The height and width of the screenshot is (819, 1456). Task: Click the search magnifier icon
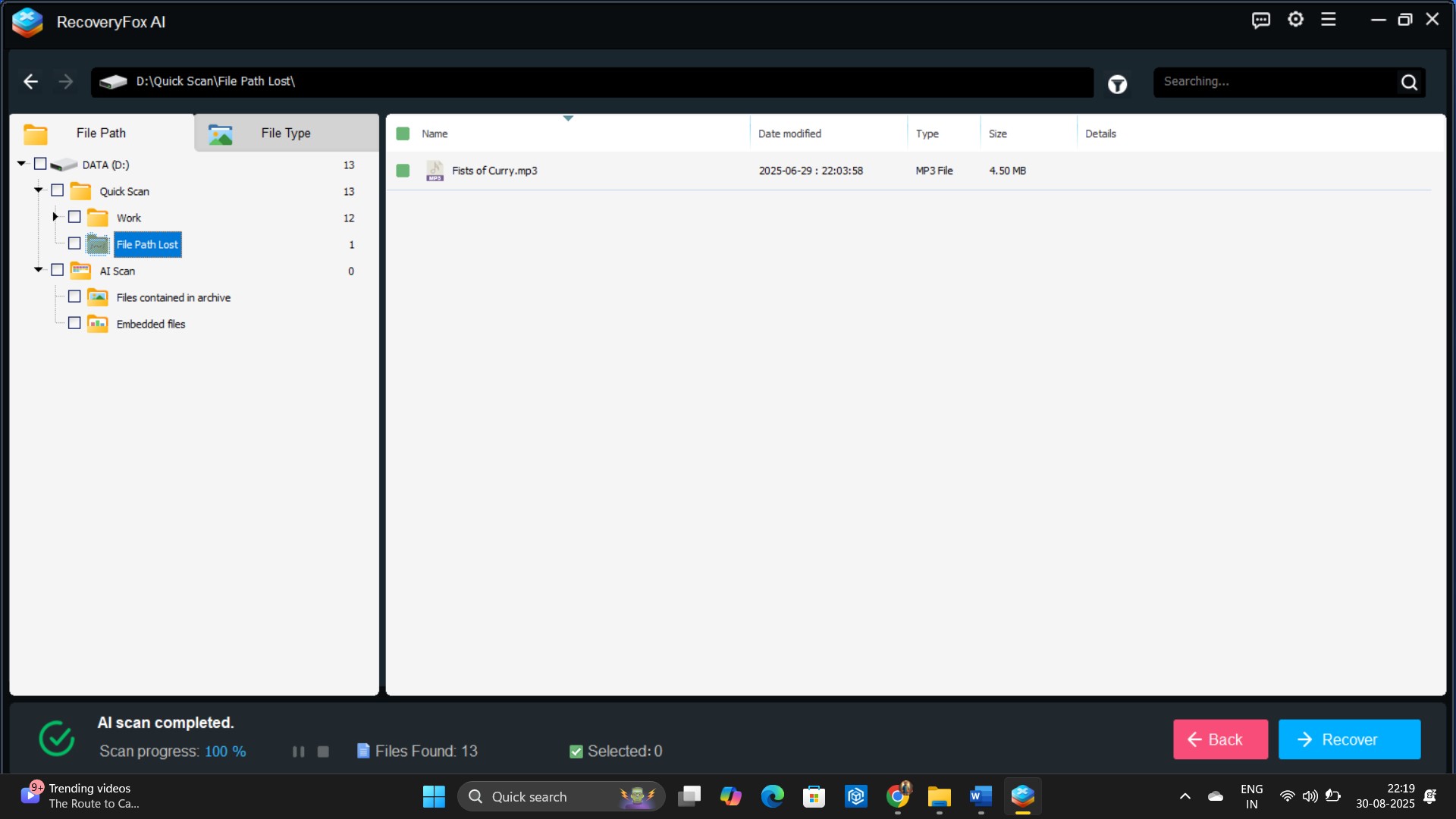click(1409, 83)
